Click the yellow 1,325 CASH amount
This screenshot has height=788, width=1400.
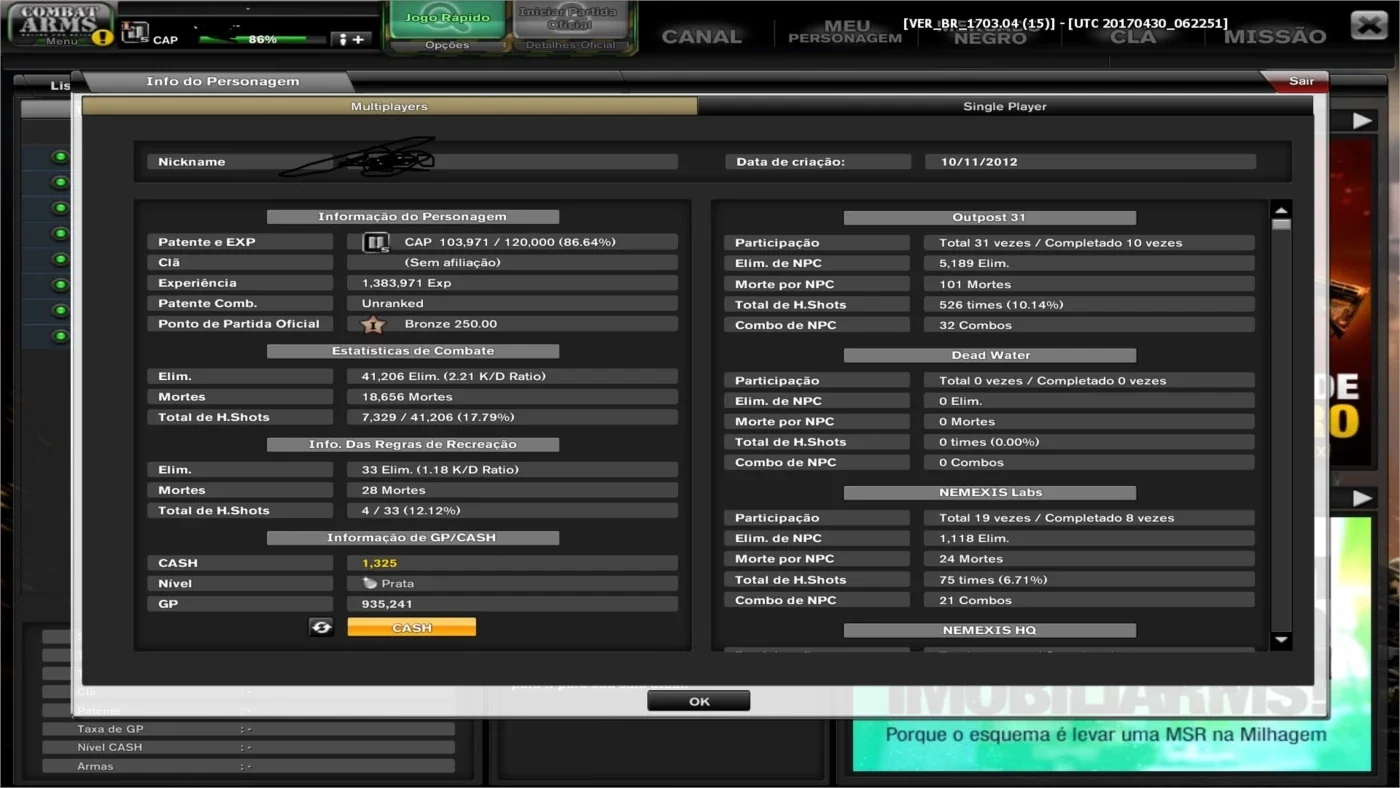click(512, 563)
